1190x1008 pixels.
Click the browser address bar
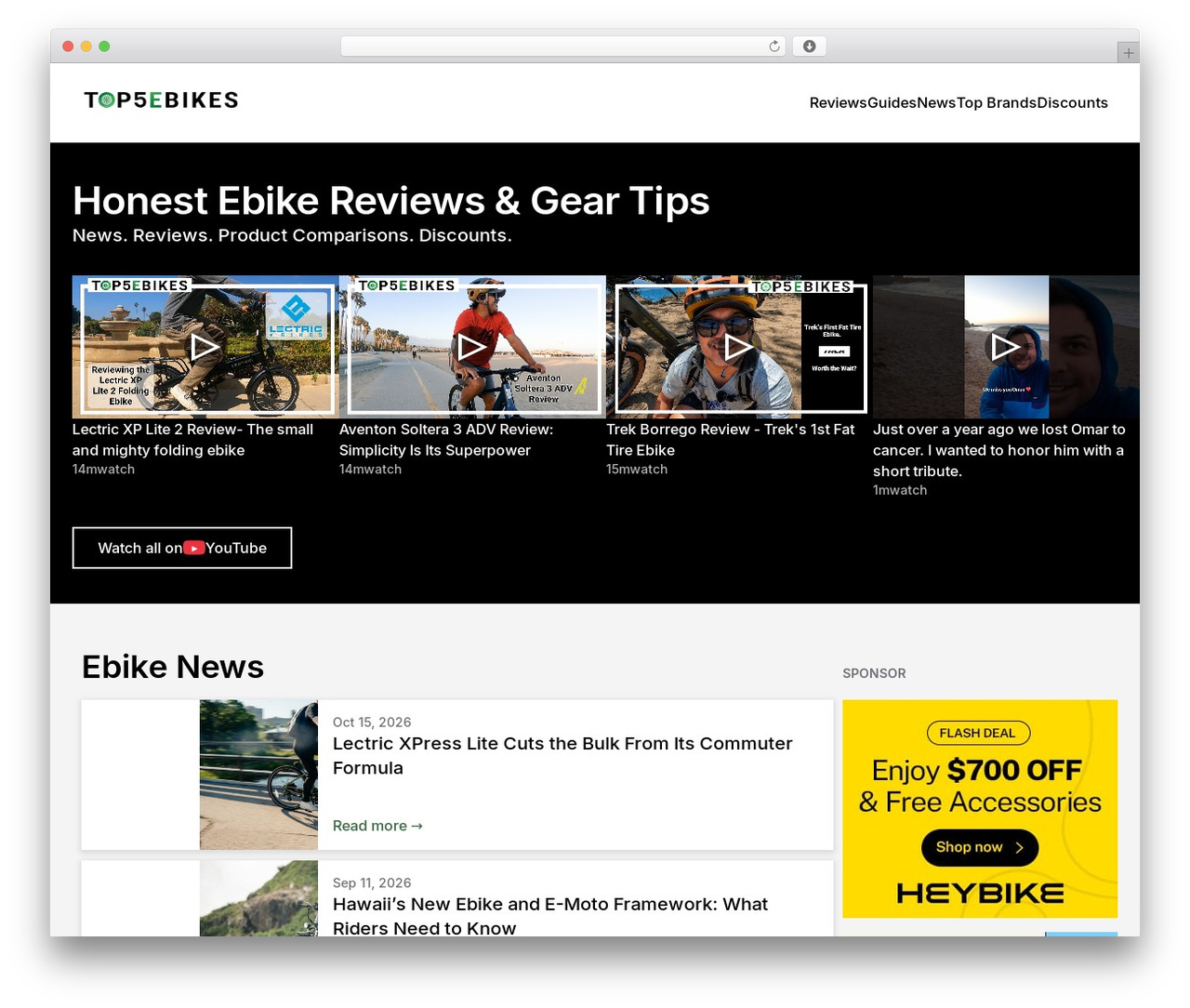point(563,46)
